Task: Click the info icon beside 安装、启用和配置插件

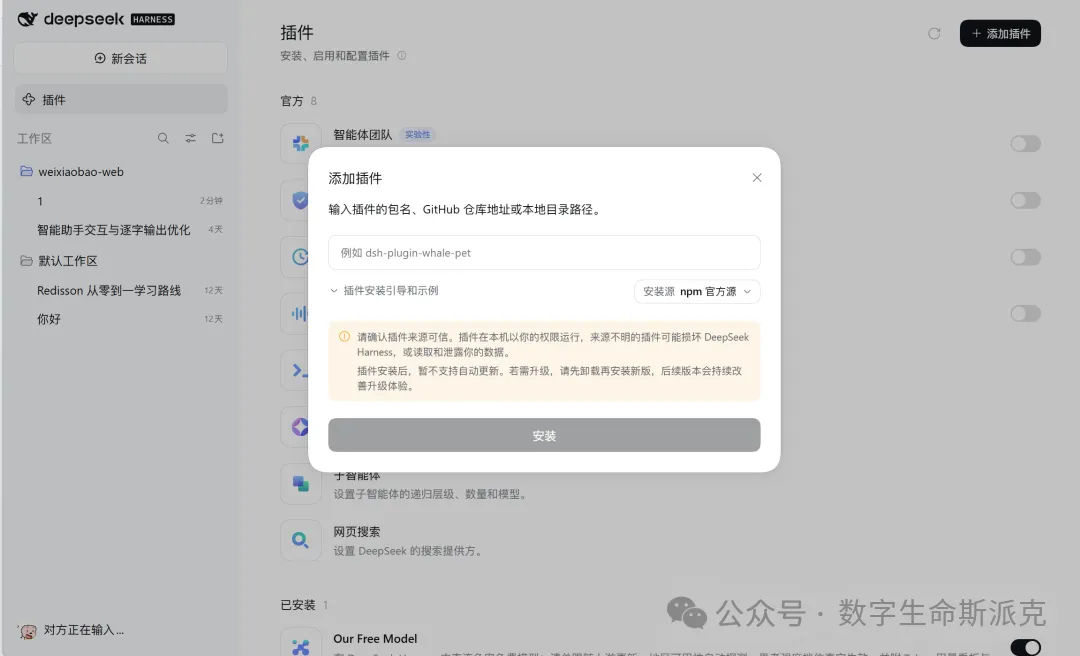Action: coord(402,56)
